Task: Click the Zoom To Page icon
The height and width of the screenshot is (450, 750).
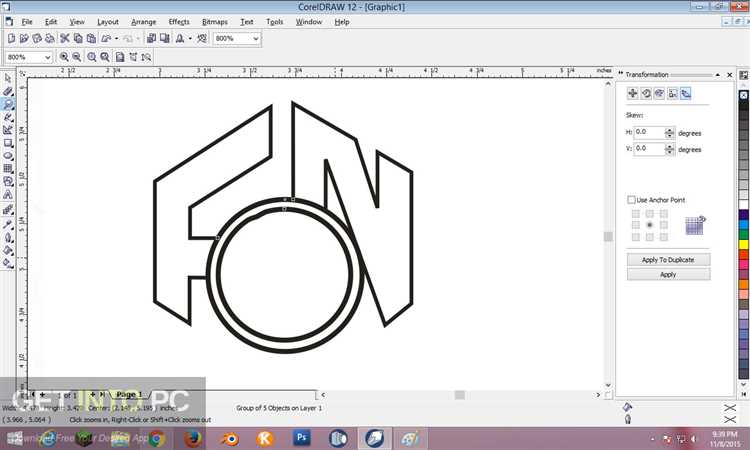Action: pos(120,57)
